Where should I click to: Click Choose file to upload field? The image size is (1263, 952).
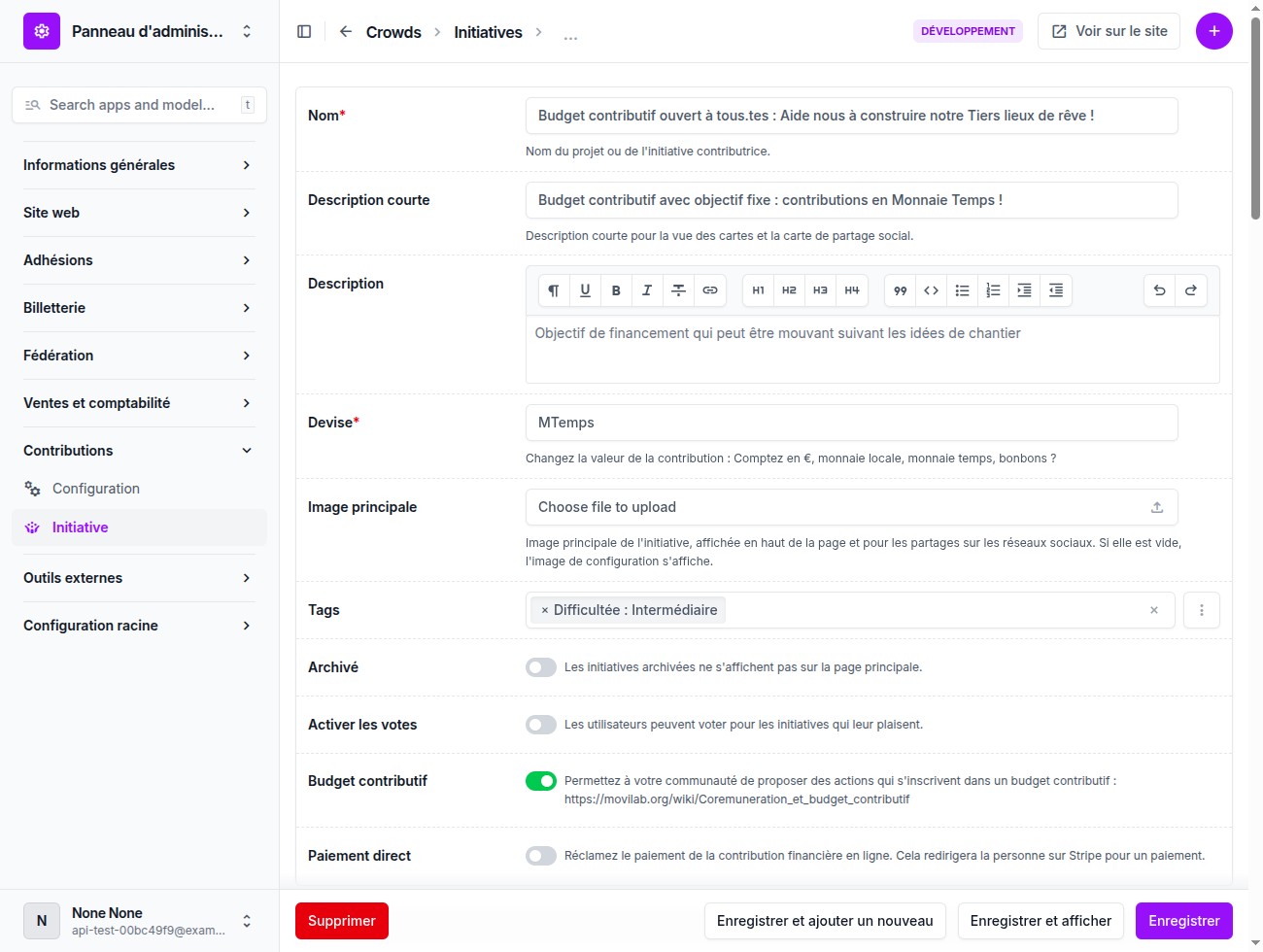tap(851, 507)
